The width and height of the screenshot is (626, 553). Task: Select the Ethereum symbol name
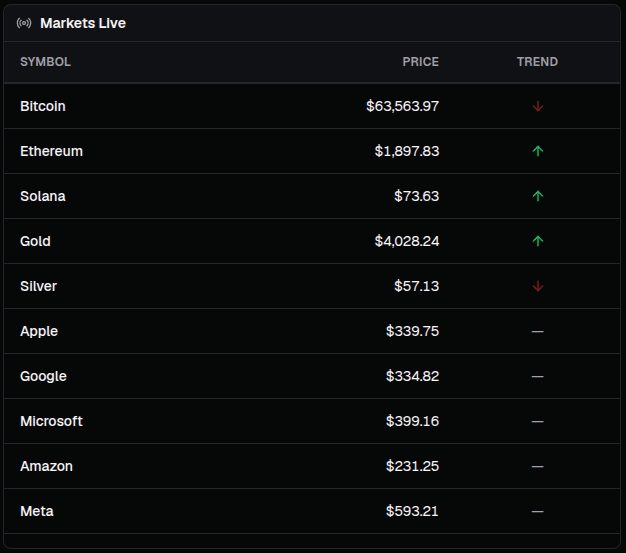[x=52, y=151]
